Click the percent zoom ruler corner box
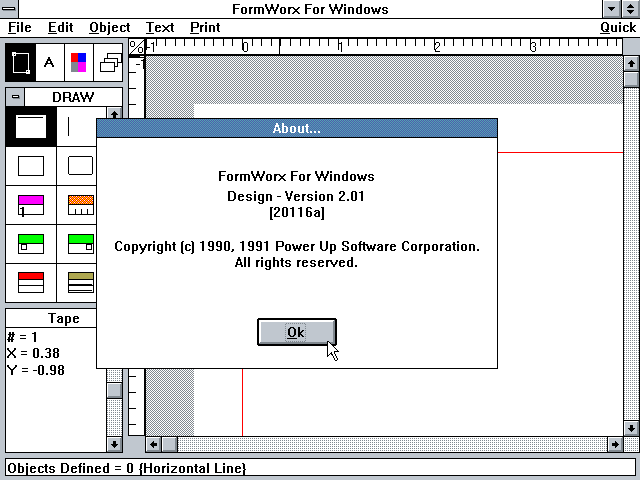640x480 pixels. [x=137, y=47]
